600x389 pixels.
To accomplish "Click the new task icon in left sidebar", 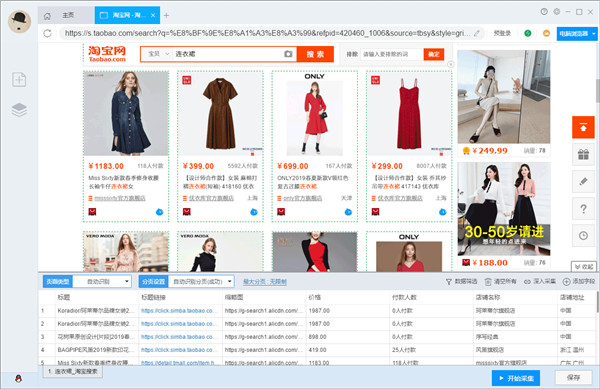I will [x=19, y=80].
